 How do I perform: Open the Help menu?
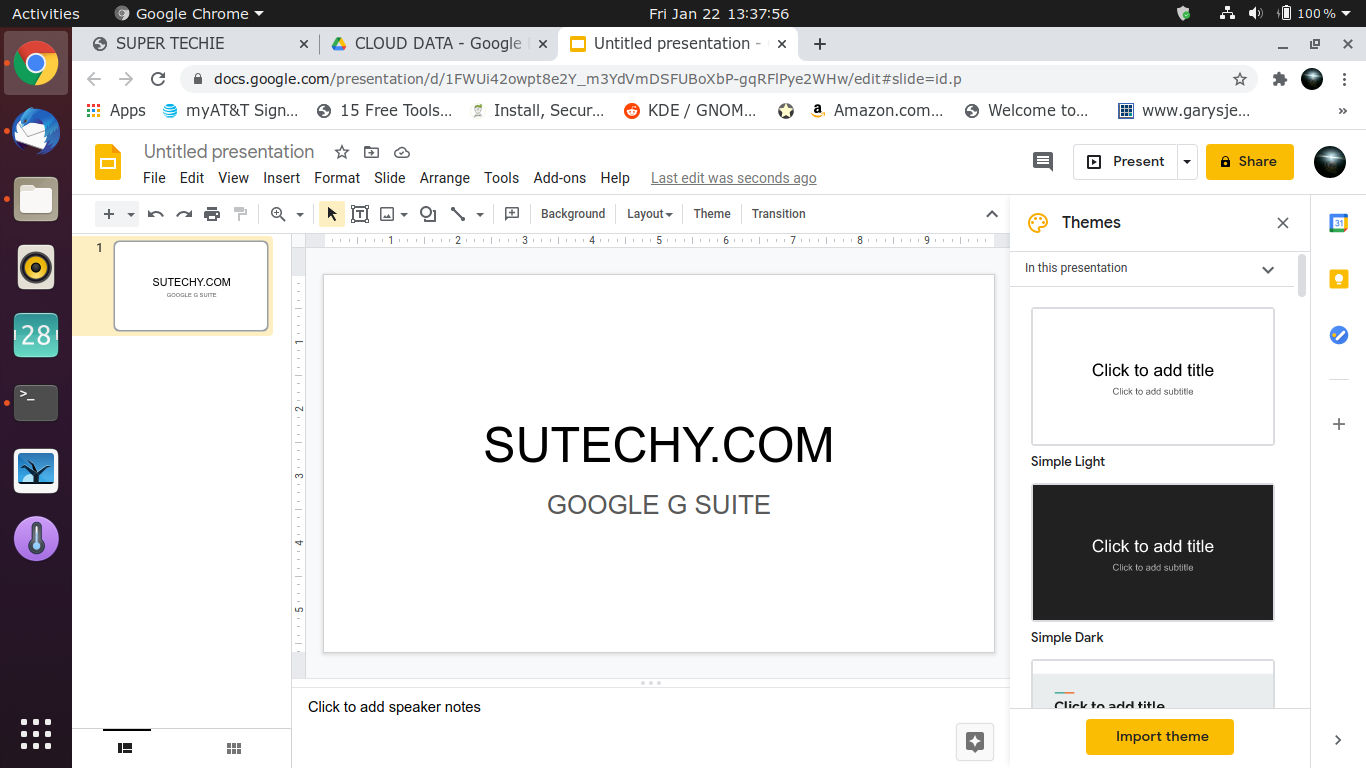[615, 178]
